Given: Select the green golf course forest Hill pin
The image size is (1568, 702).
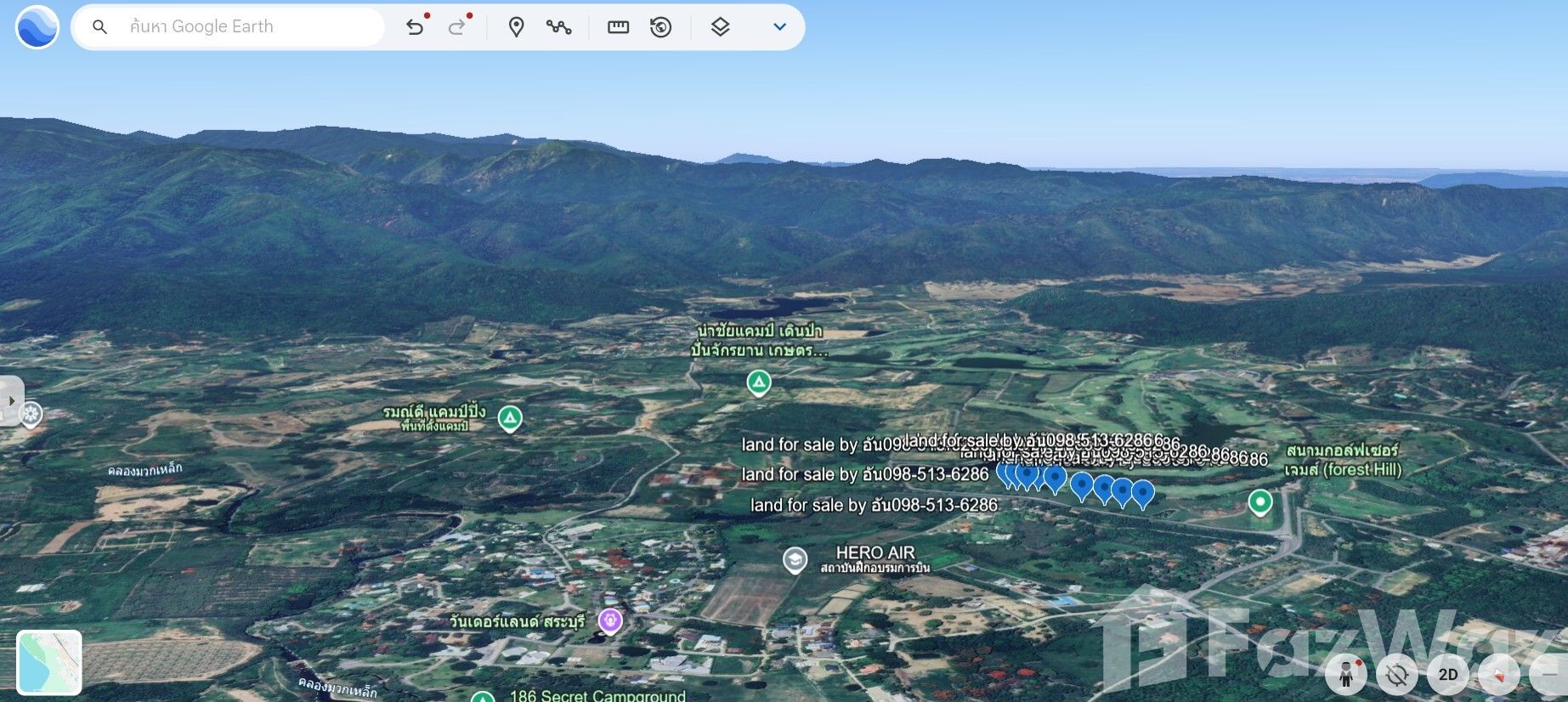Looking at the screenshot, I should (x=1259, y=502).
